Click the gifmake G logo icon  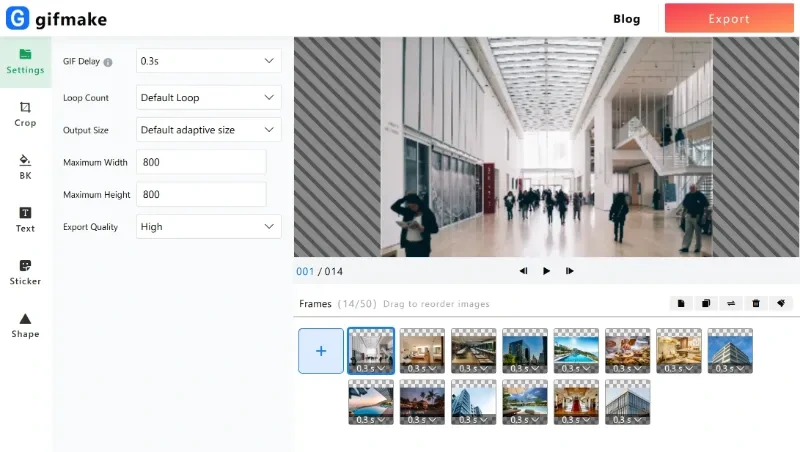17,18
